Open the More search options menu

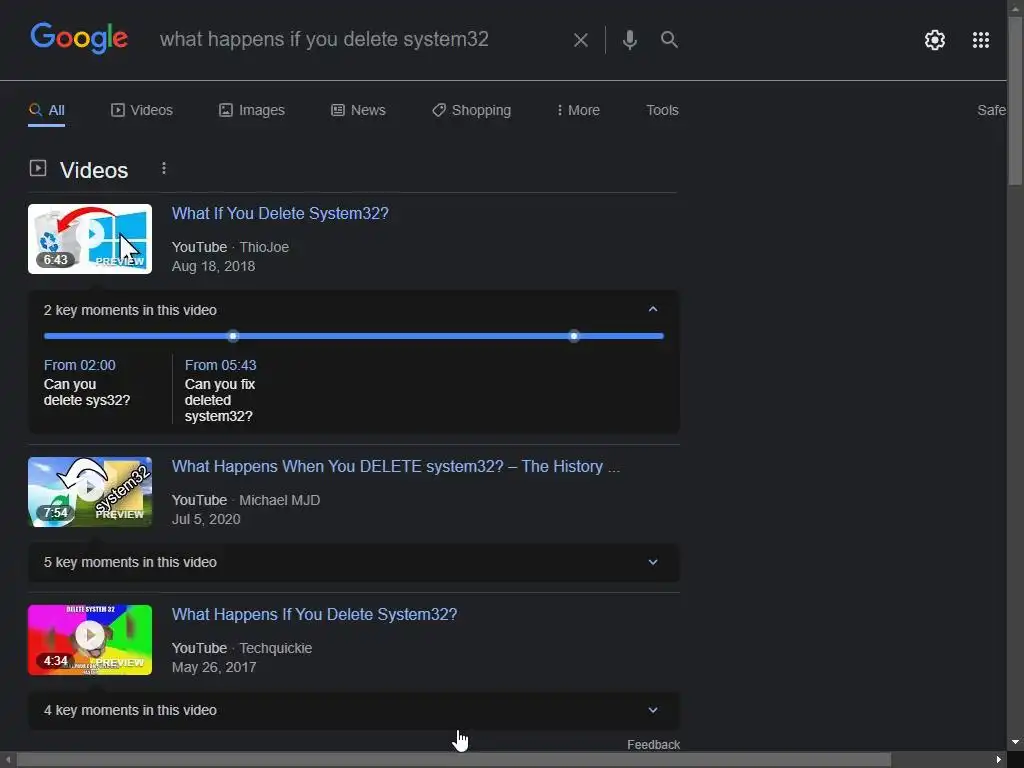pos(578,110)
